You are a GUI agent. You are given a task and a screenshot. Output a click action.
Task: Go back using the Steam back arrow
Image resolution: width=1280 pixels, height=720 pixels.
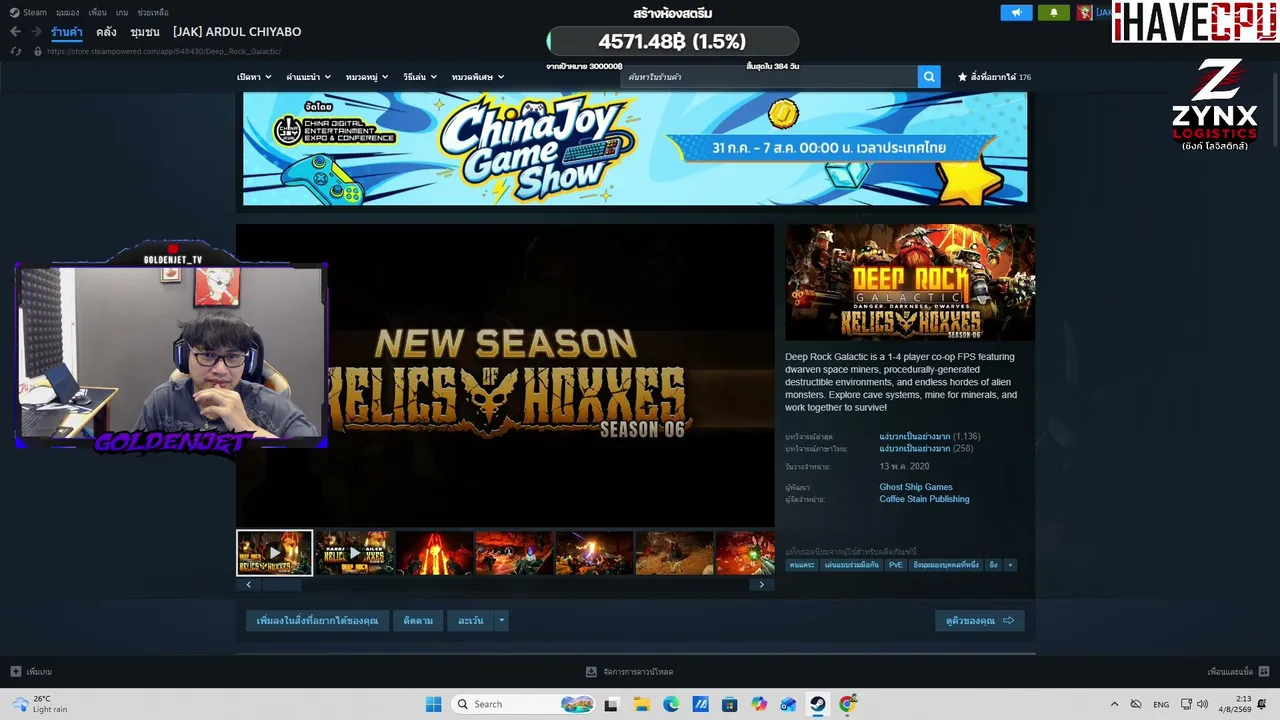pos(15,32)
